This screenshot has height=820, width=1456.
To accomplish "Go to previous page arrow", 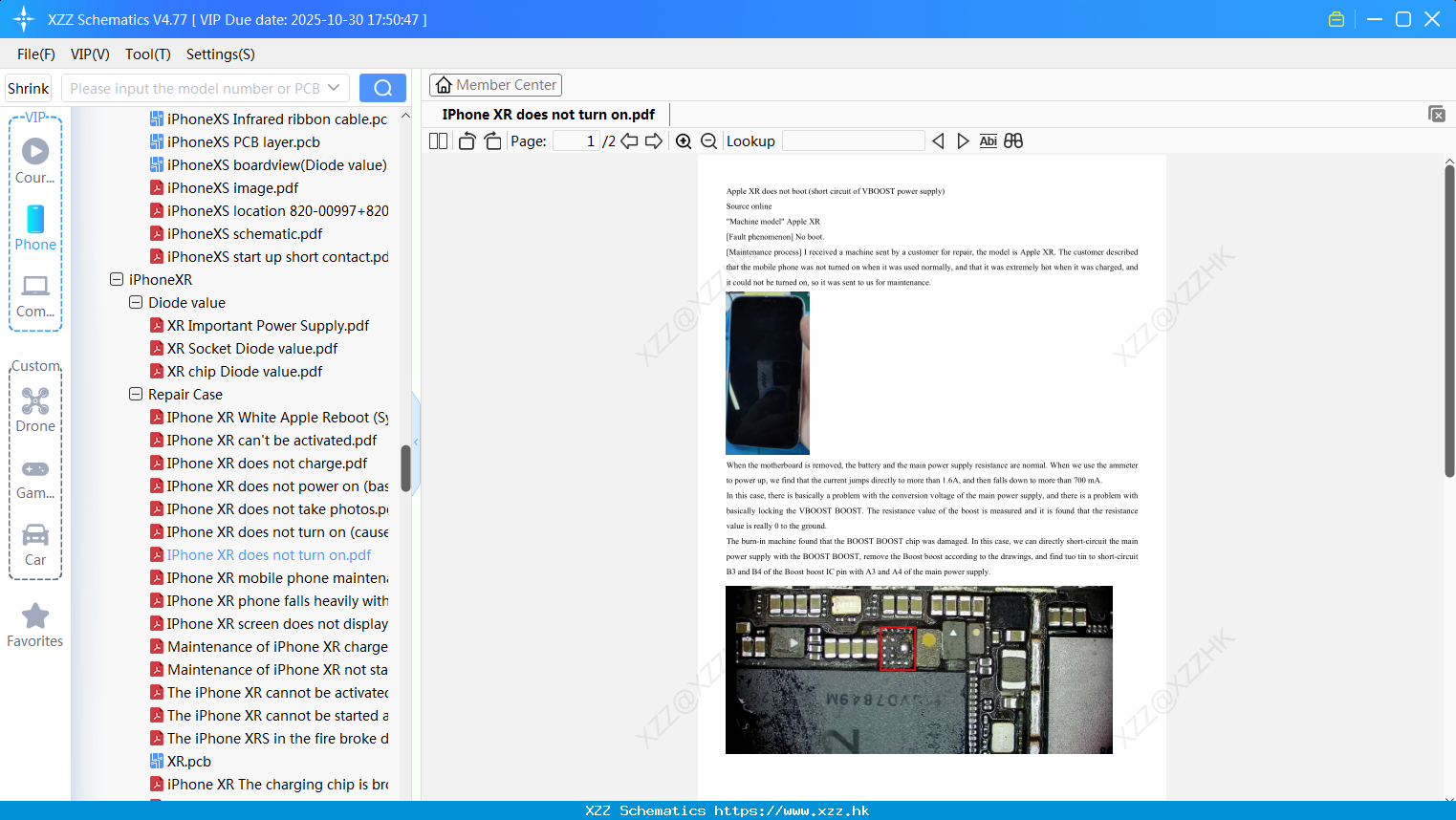I will click(x=629, y=140).
